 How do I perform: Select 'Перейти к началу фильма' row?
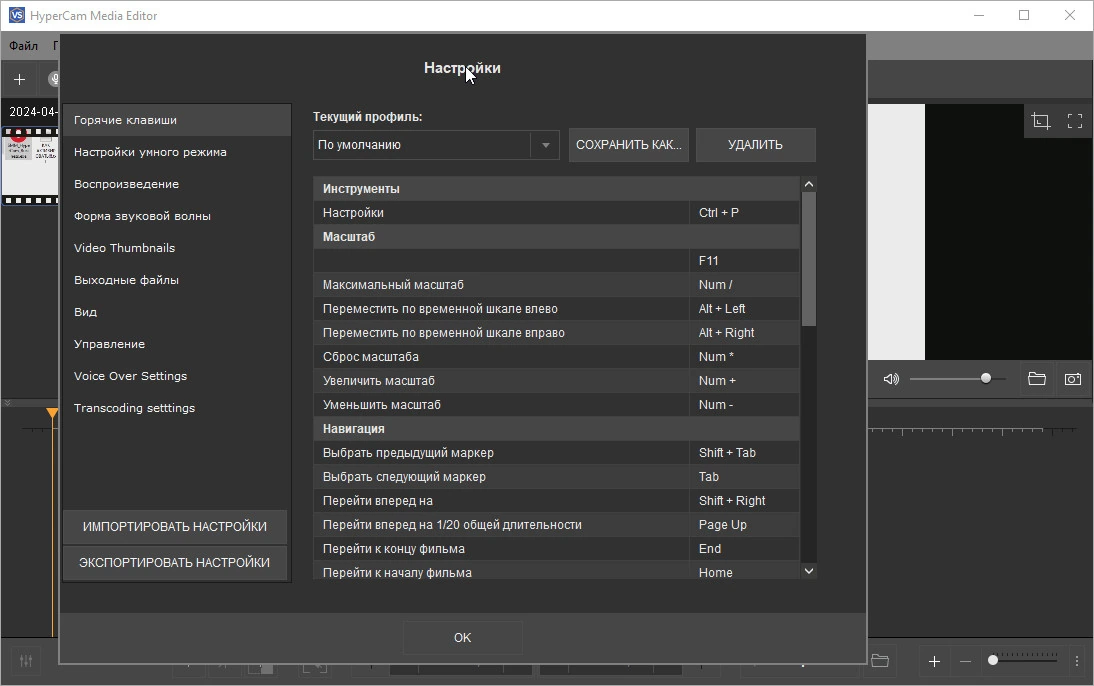coord(557,571)
